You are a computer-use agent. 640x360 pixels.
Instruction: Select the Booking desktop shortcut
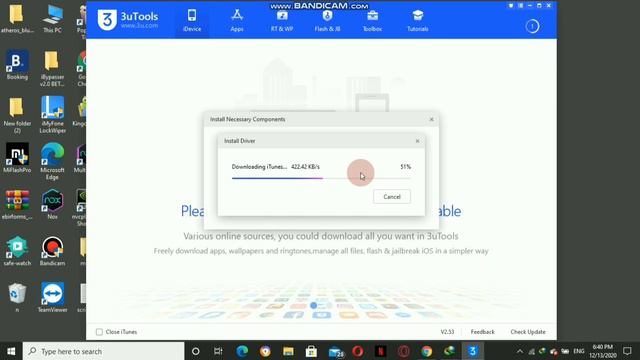point(17,65)
